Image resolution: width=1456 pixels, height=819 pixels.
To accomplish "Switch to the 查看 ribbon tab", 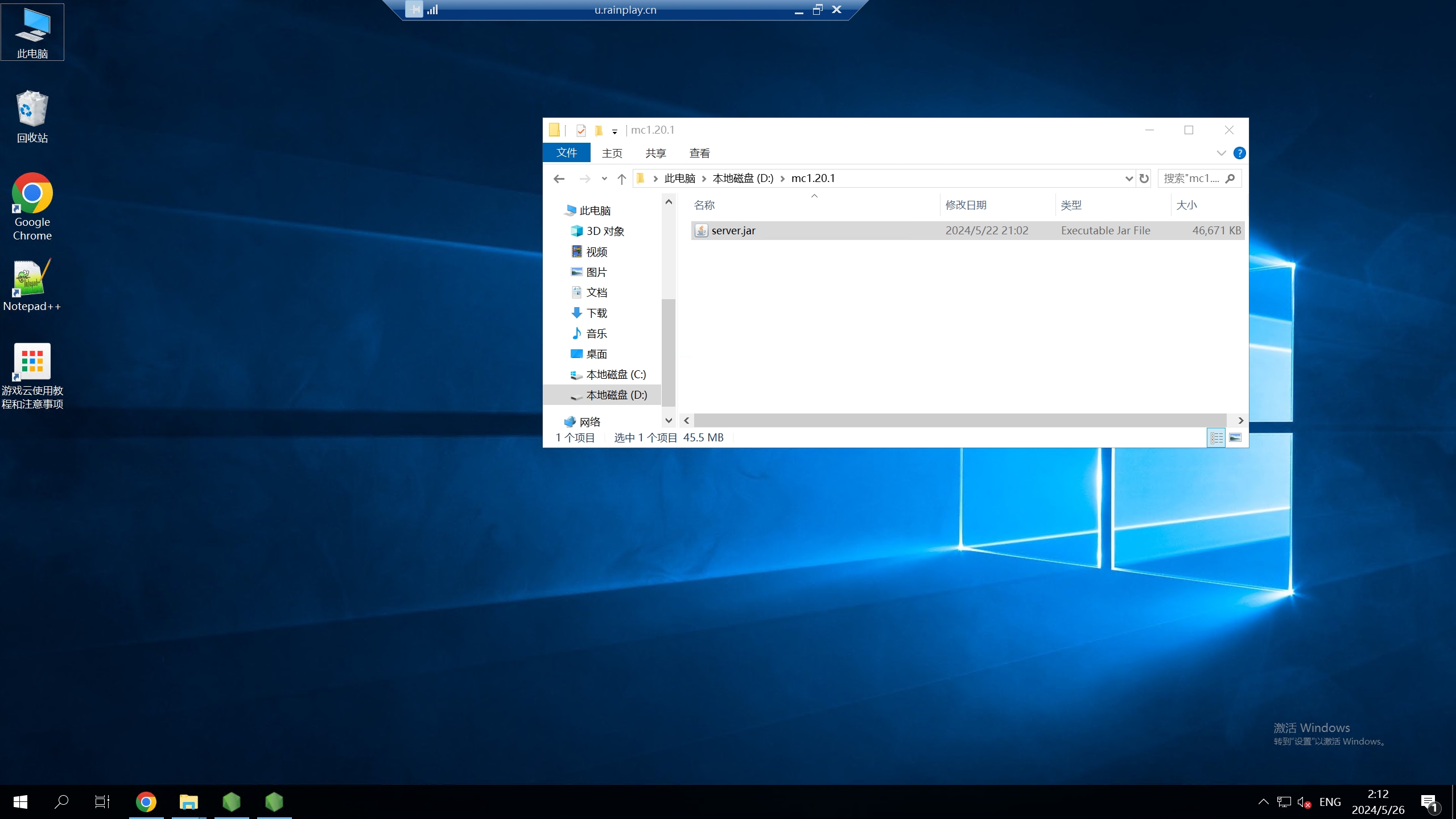I will [x=699, y=154].
